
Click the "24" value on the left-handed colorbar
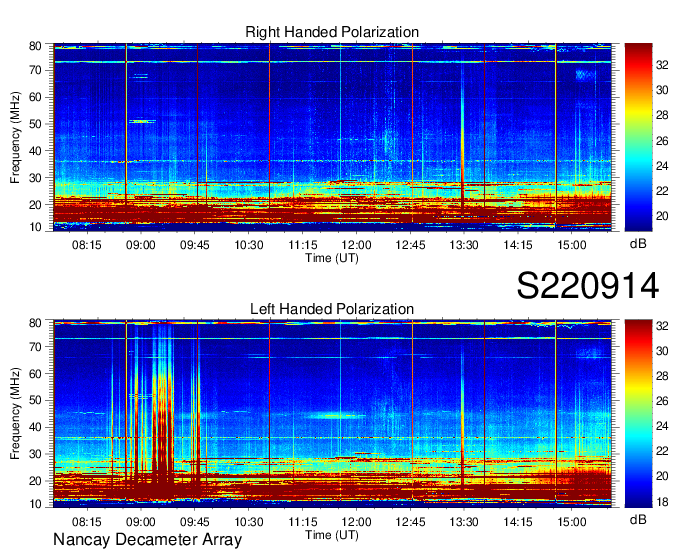(662, 426)
